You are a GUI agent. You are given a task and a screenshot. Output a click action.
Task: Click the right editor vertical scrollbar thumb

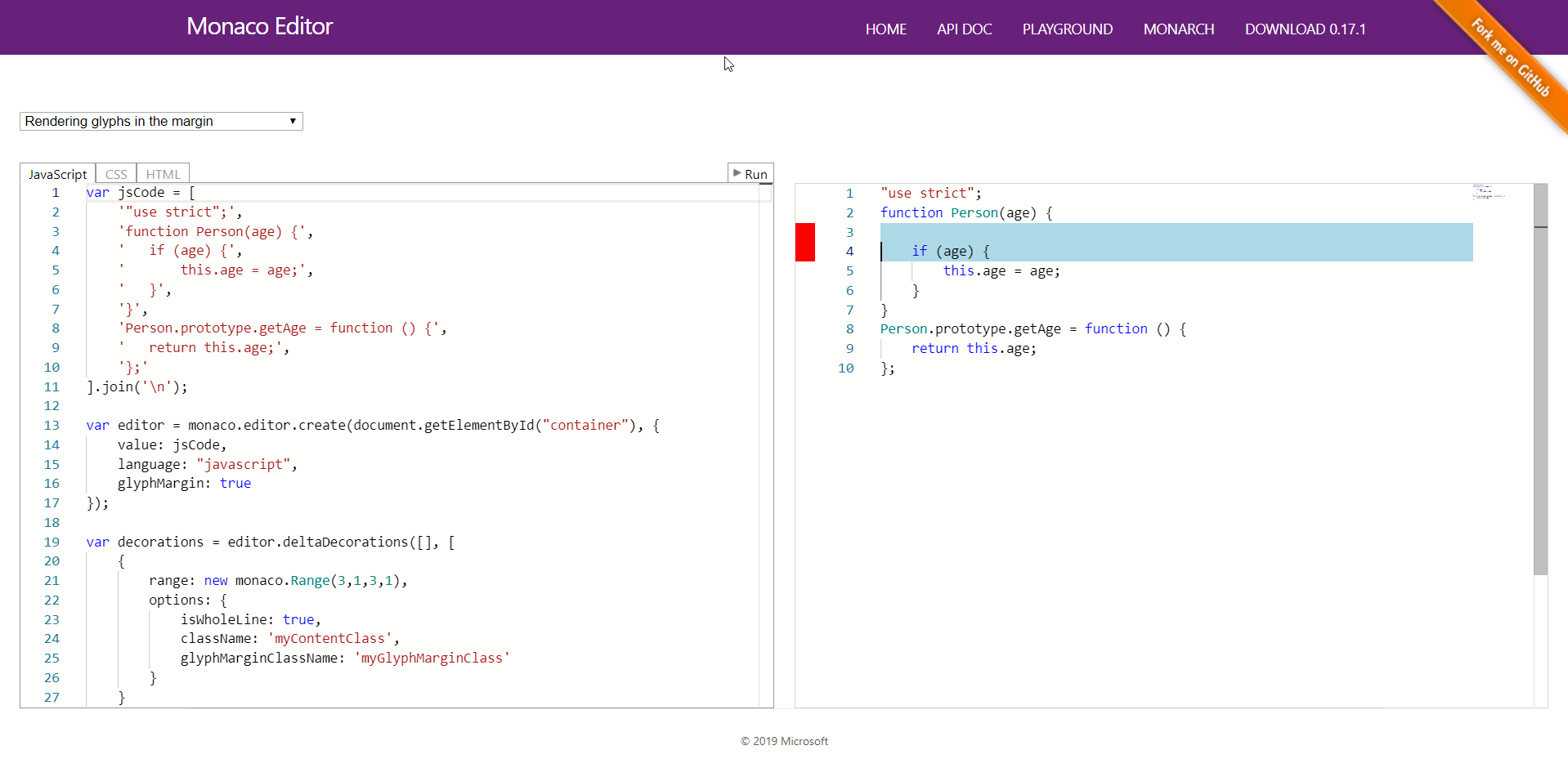1541,379
